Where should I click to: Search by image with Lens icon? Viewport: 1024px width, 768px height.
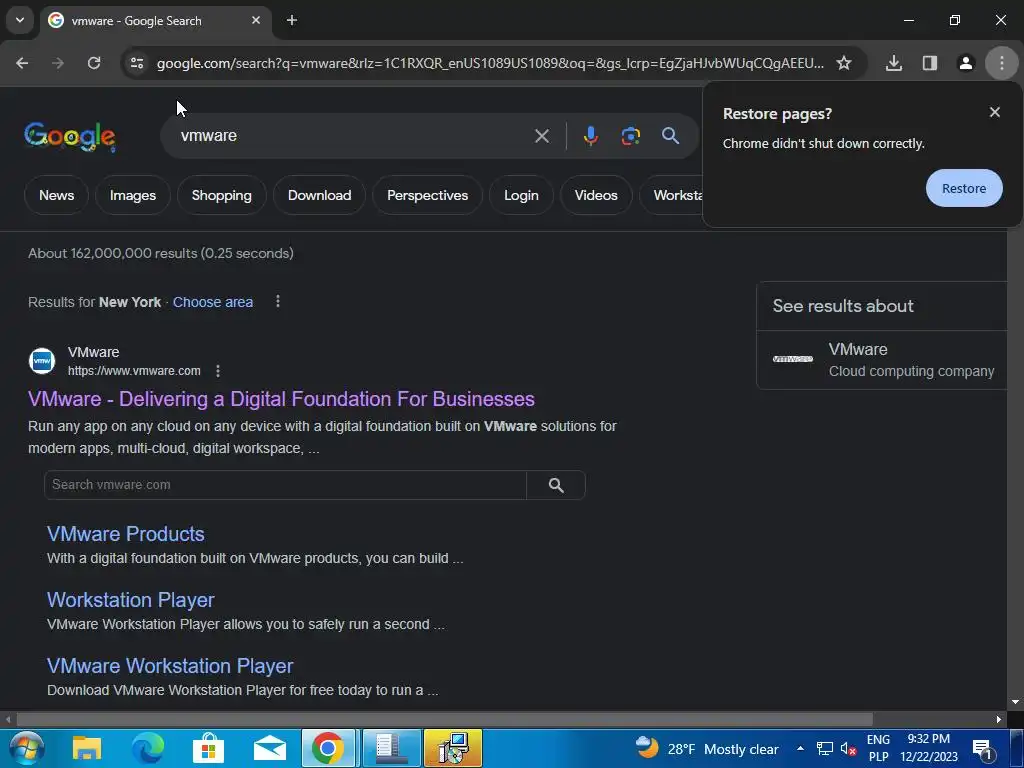click(630, 136)
